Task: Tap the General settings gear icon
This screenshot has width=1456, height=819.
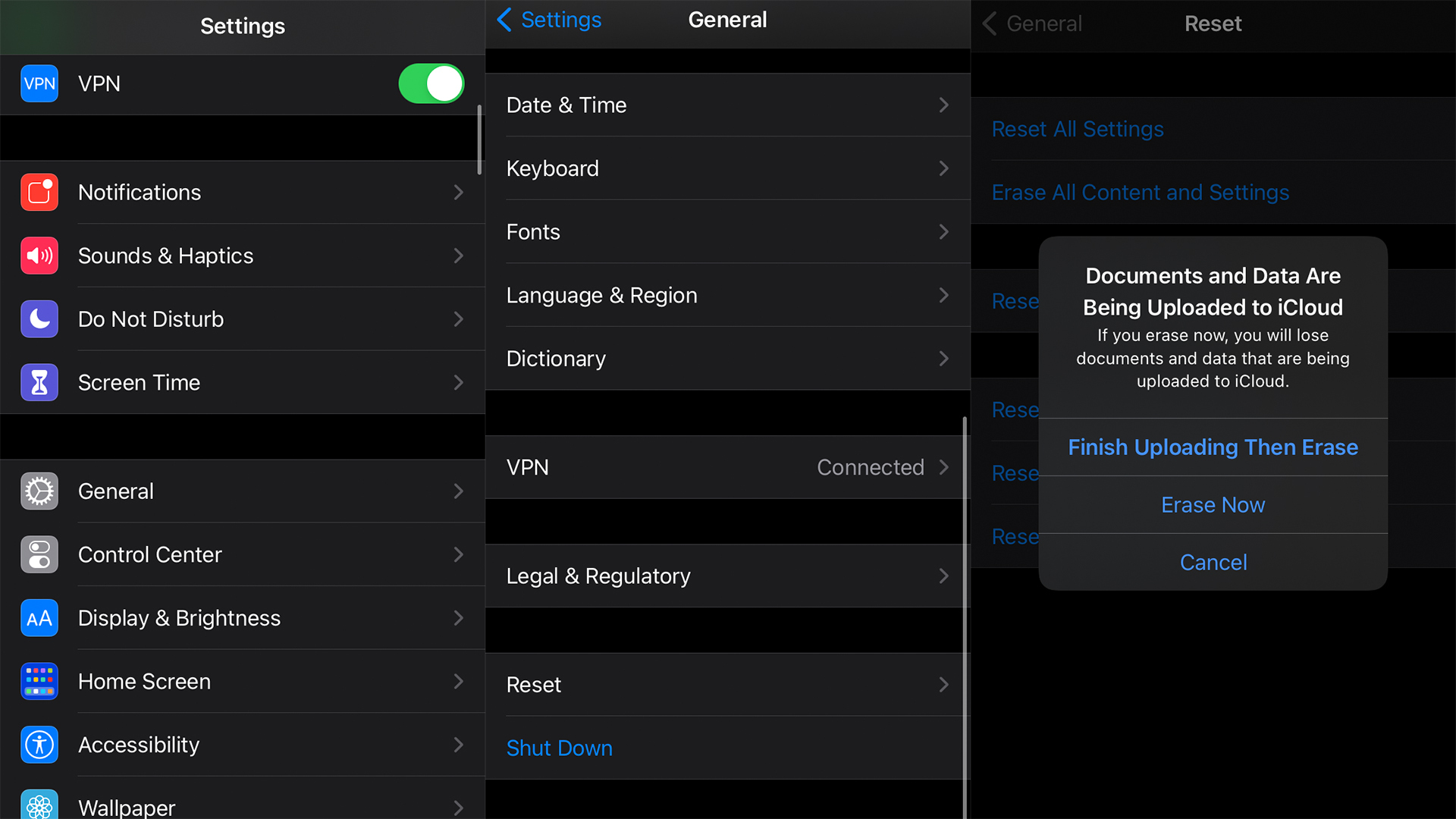Action: point(39,491)
